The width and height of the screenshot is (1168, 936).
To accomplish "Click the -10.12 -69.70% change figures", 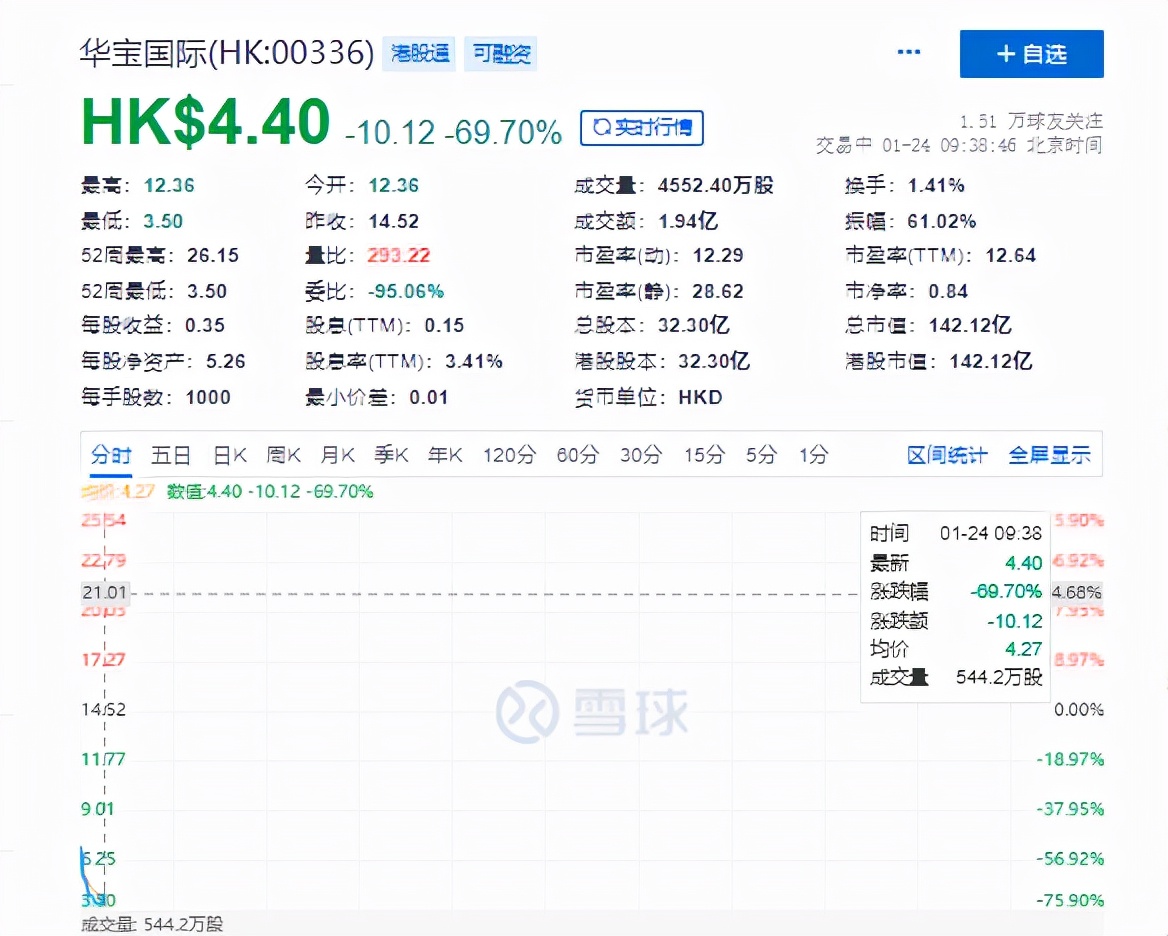I will pyautogui.click(x=453, y=133).
